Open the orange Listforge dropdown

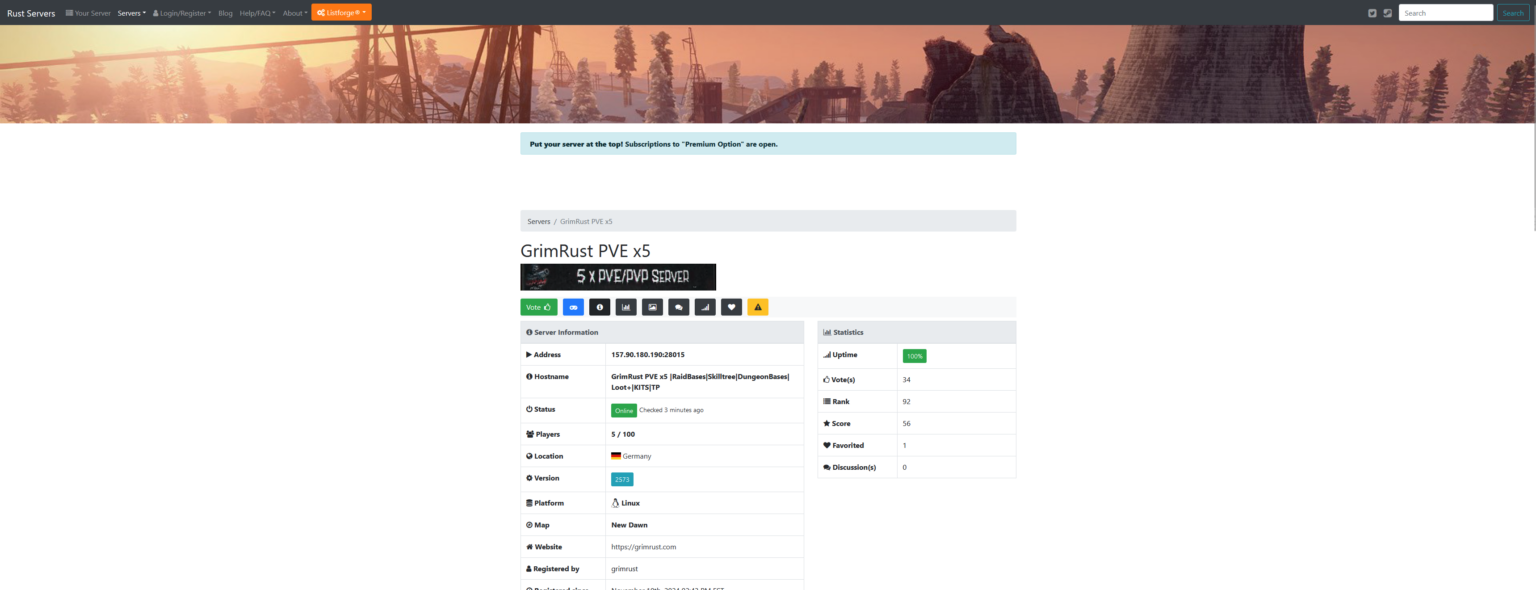341,12
